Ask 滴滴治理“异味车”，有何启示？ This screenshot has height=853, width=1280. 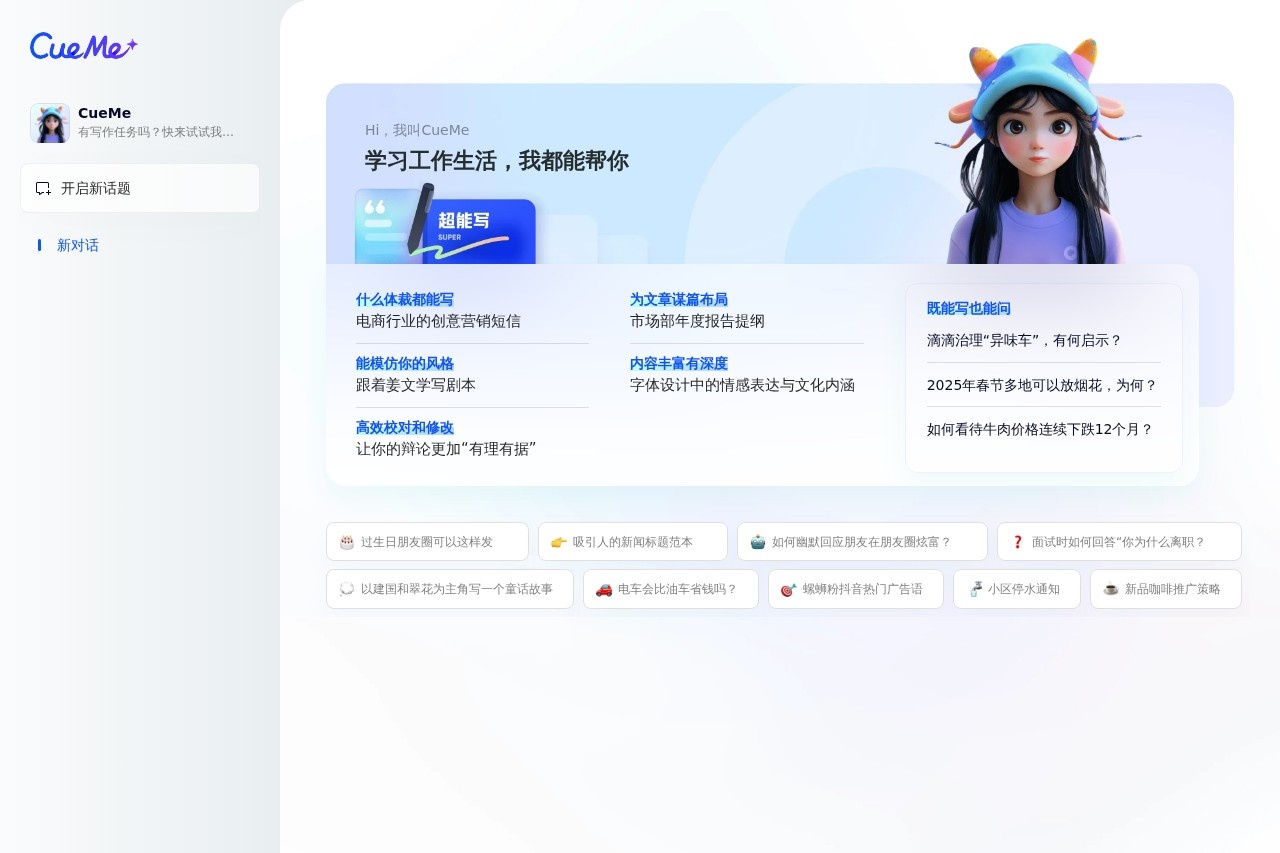1025,340
